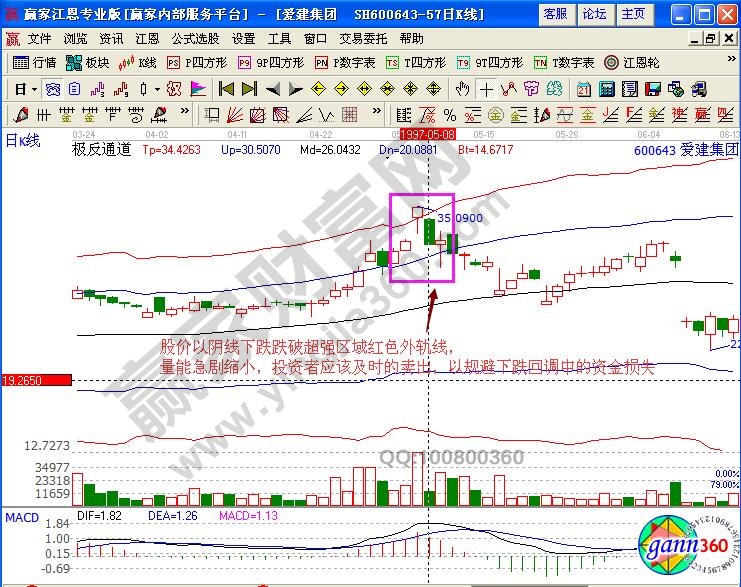Click the 客服 customer service button

tap(554, 14)
